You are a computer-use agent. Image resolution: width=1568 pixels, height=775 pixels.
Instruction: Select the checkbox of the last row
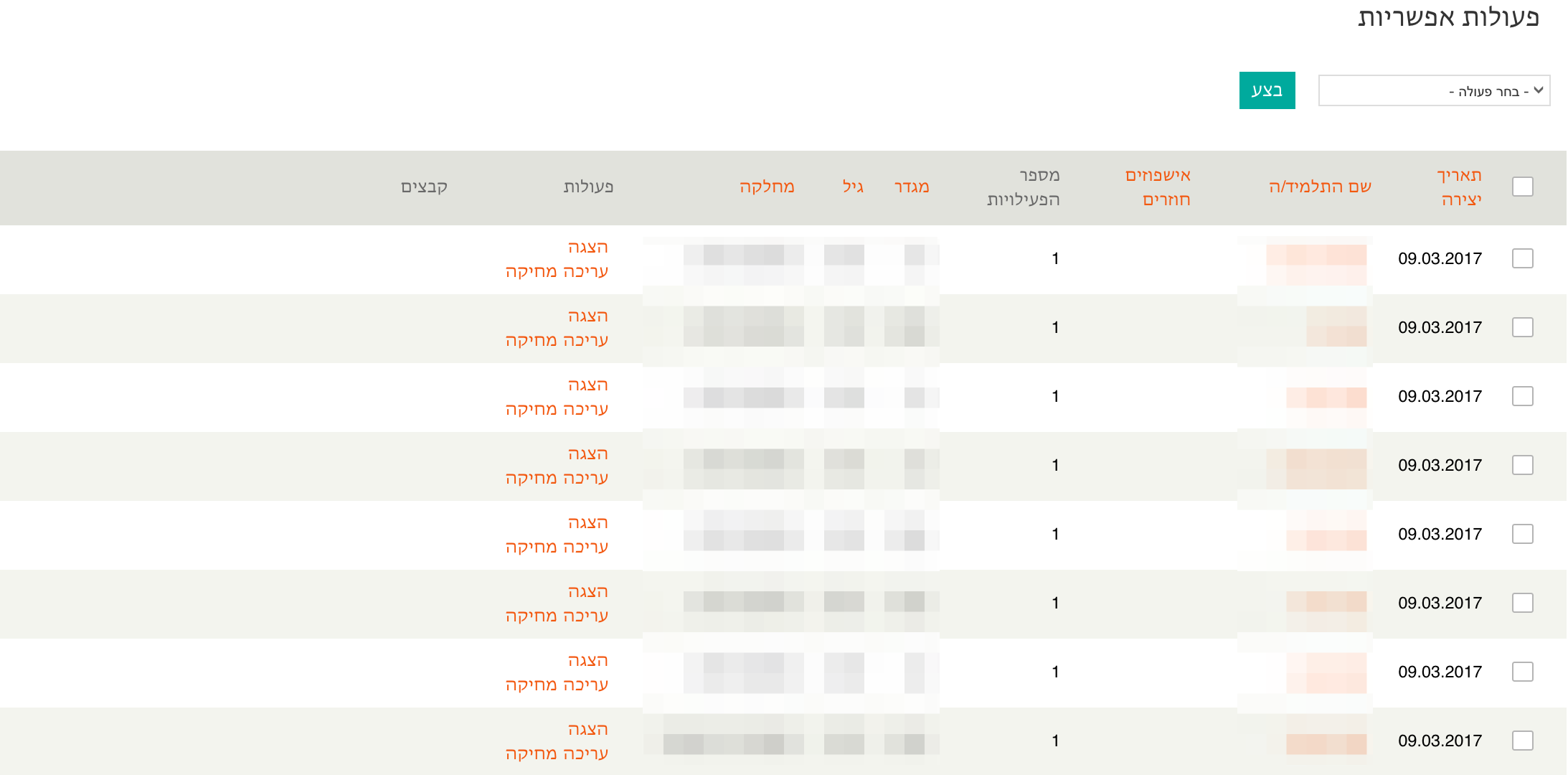(1522, 741)
